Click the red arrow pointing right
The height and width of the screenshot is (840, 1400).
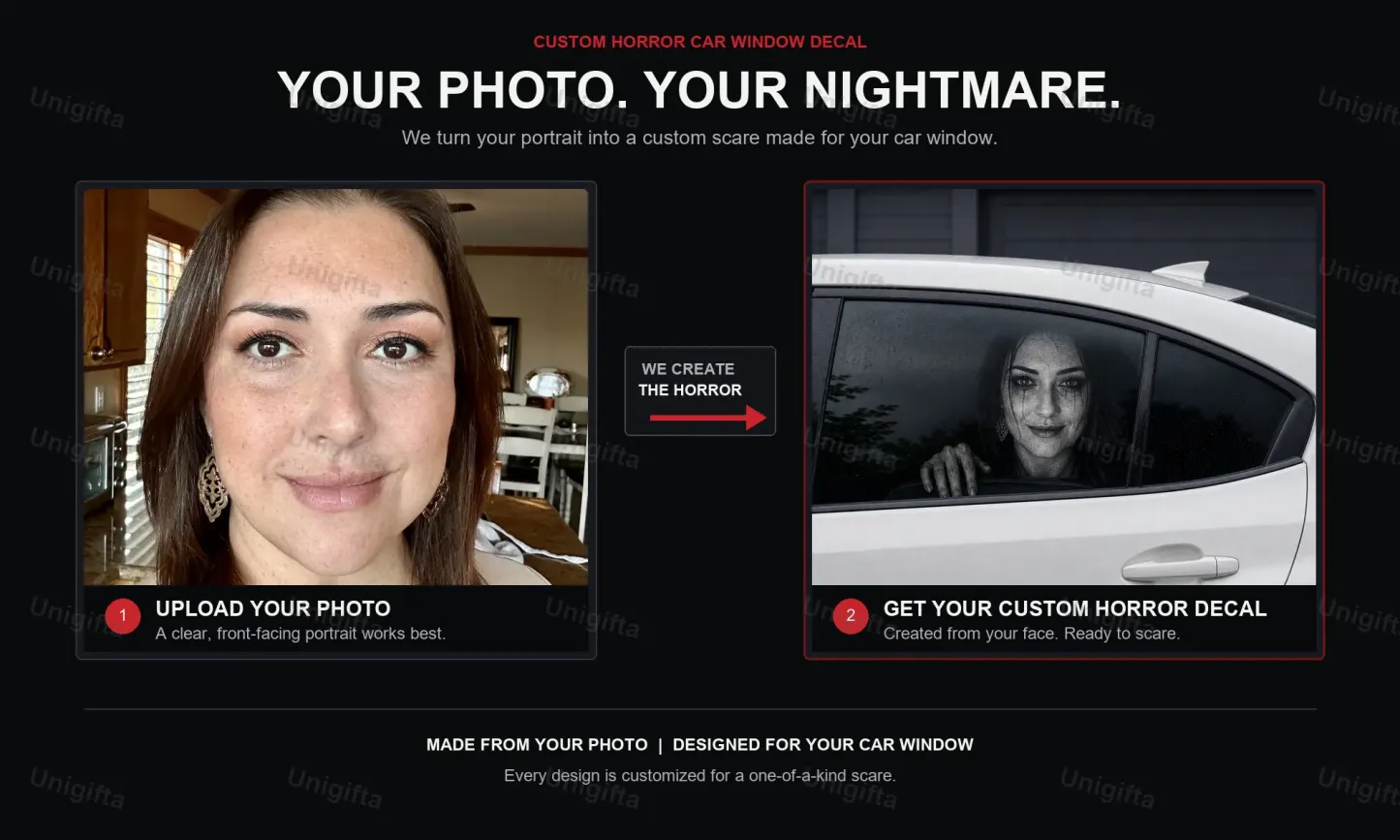click(708, 418)
